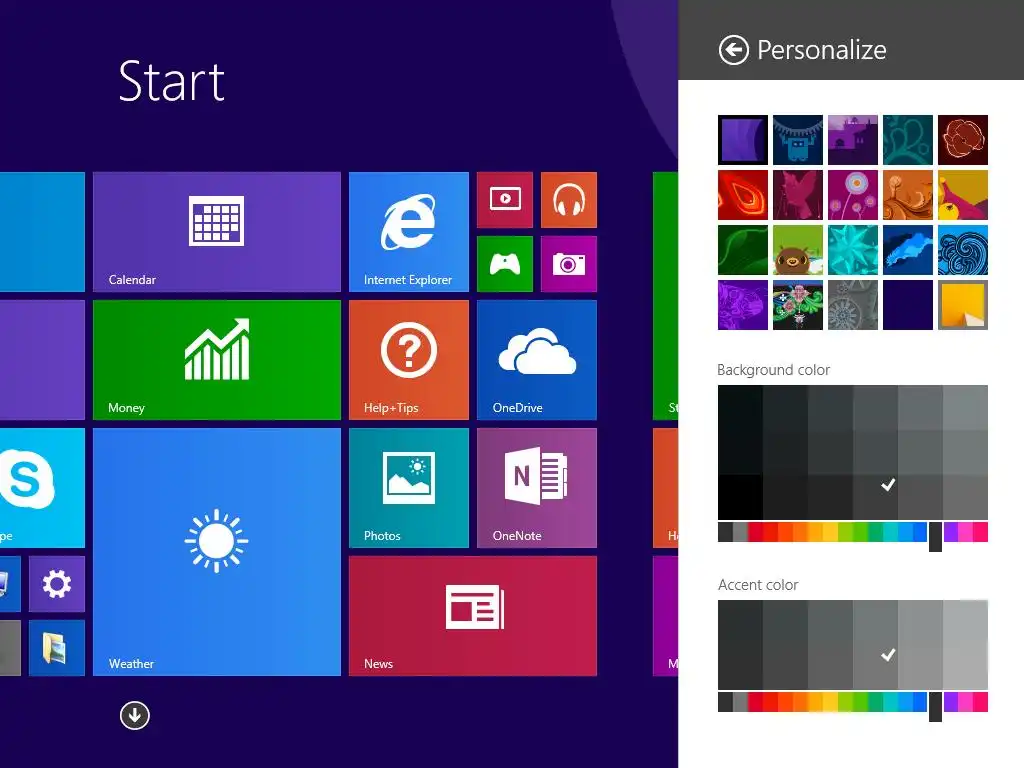Choose the yellow desktop wallpaper background thumbnail
This screenshot has width=1024, height=768.
(x=963, y=305)
